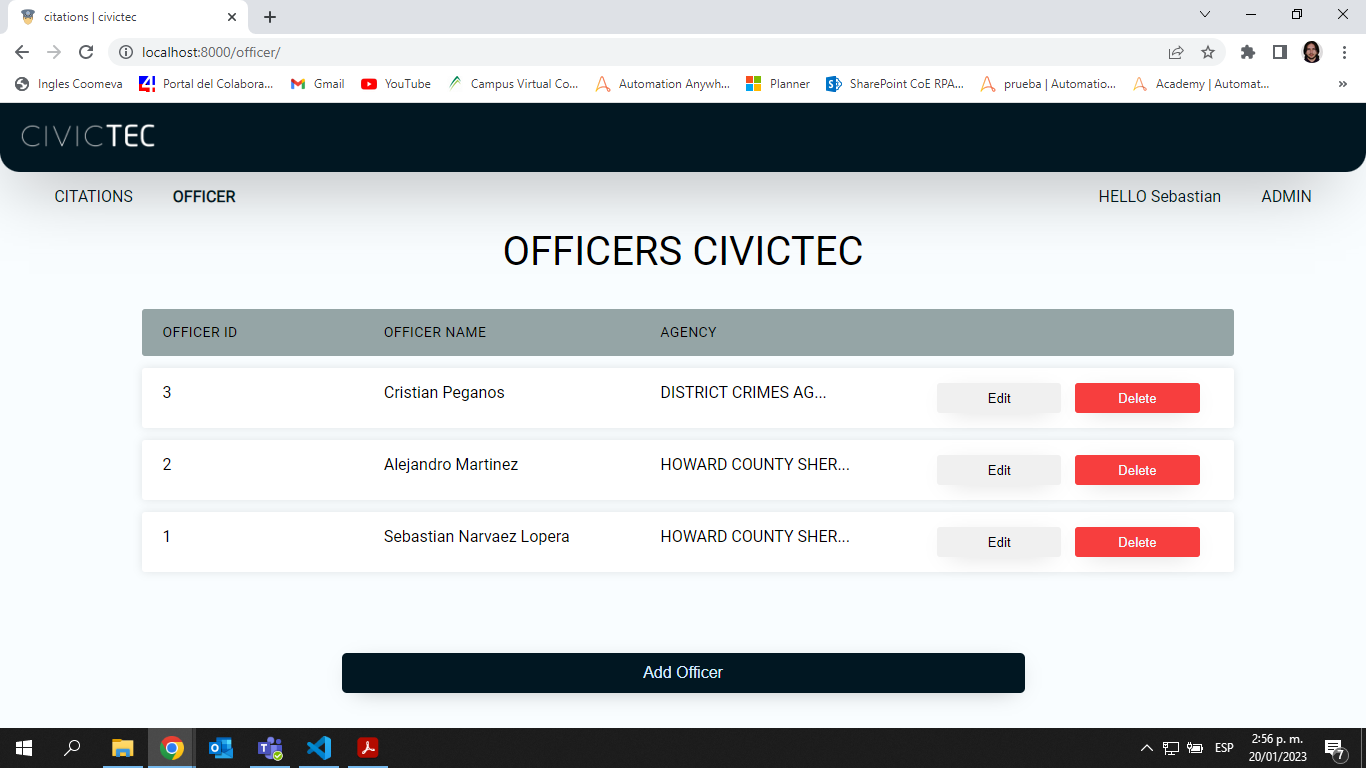Open the Portal del Colabora... bookmark
This screenshot has width=1366, height=768.
coord(206,84)
